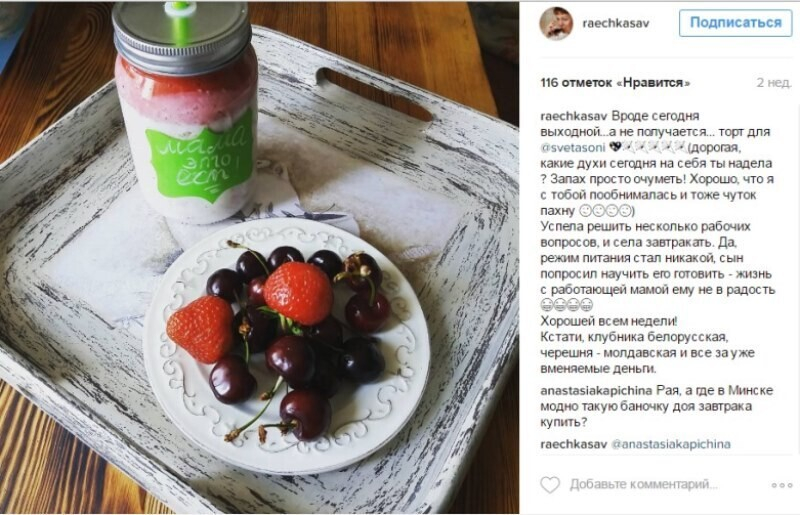
Task: Click the Подписаться follow button
Action: point(735,22)
